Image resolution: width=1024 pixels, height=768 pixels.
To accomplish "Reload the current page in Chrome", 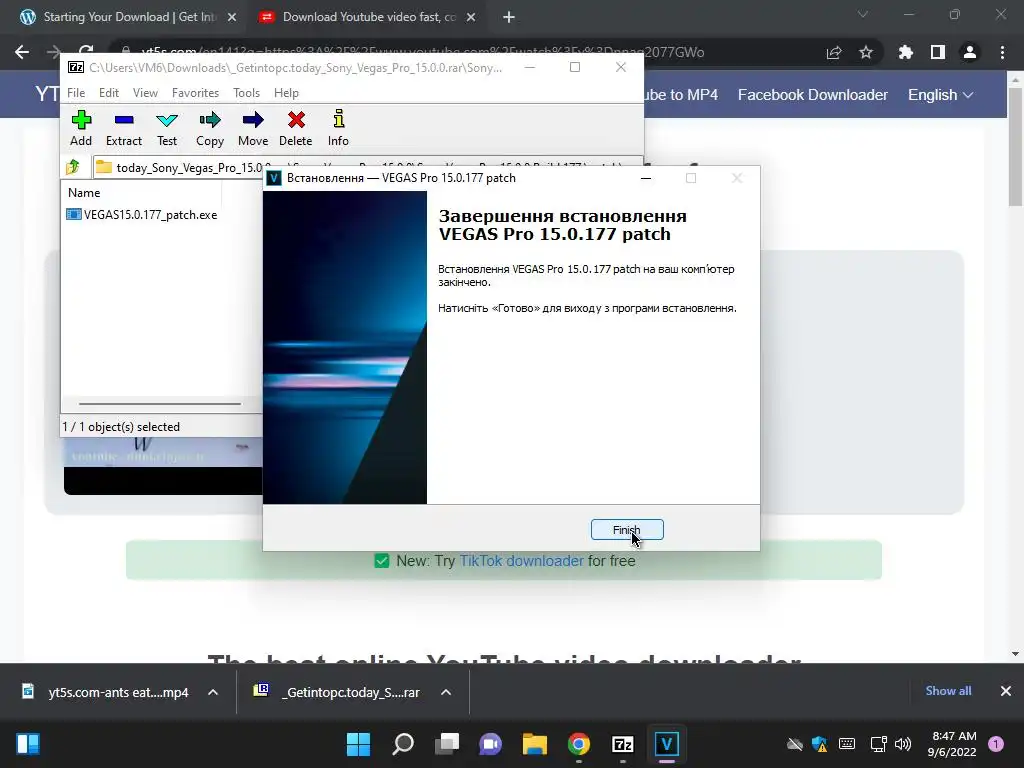I will pos(86,52).
